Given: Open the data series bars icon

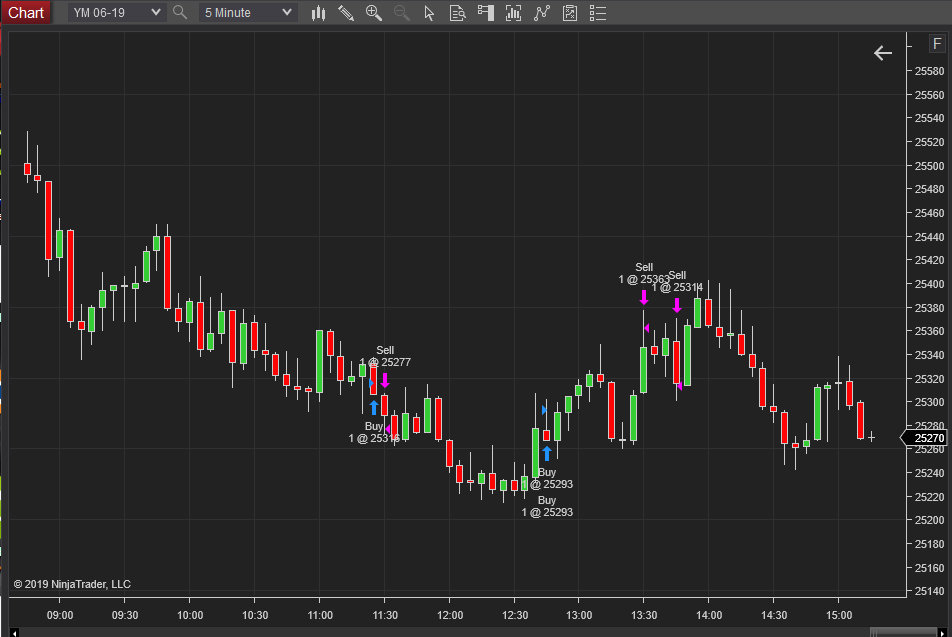Looking at the screenshot, I should [x=514, y=13].
